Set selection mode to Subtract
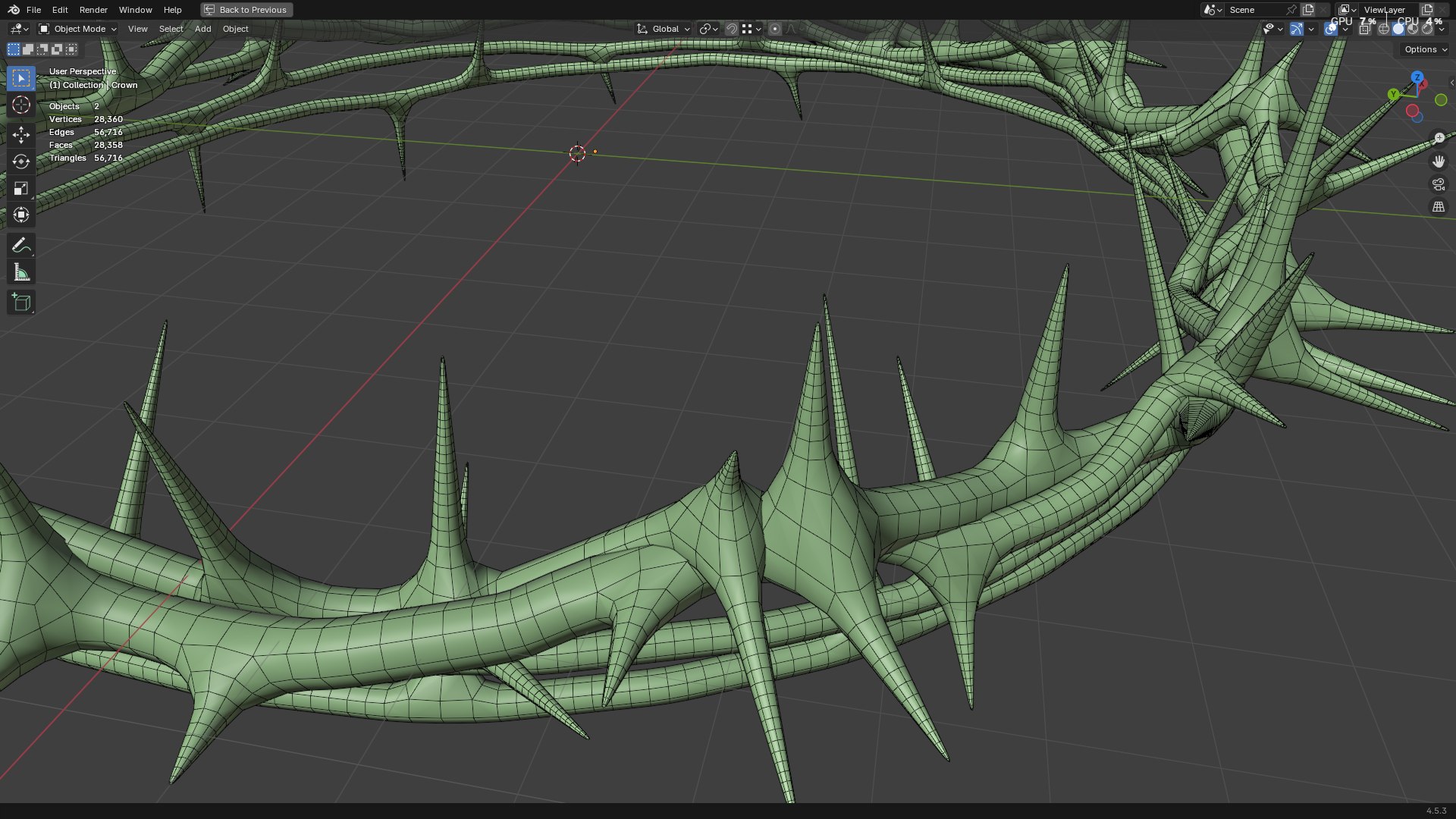The width and height of the screenshot is (1456, 819). [42, 49]
